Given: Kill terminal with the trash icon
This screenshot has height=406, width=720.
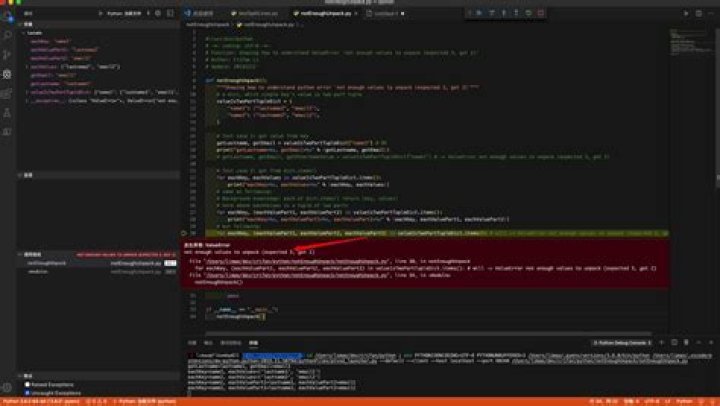Looking at the screenshot, I should coord(686,343).
